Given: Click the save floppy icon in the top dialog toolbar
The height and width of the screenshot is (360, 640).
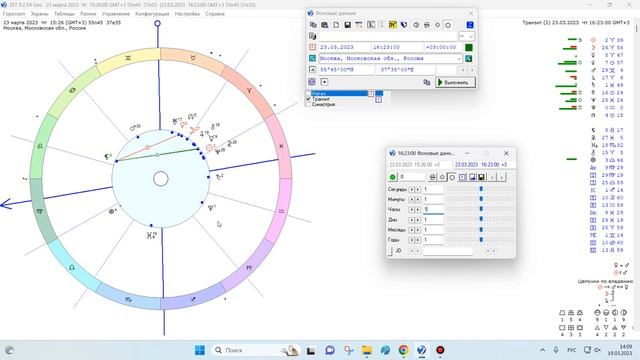Looking at the screenshot, I should tap(347, 25).
